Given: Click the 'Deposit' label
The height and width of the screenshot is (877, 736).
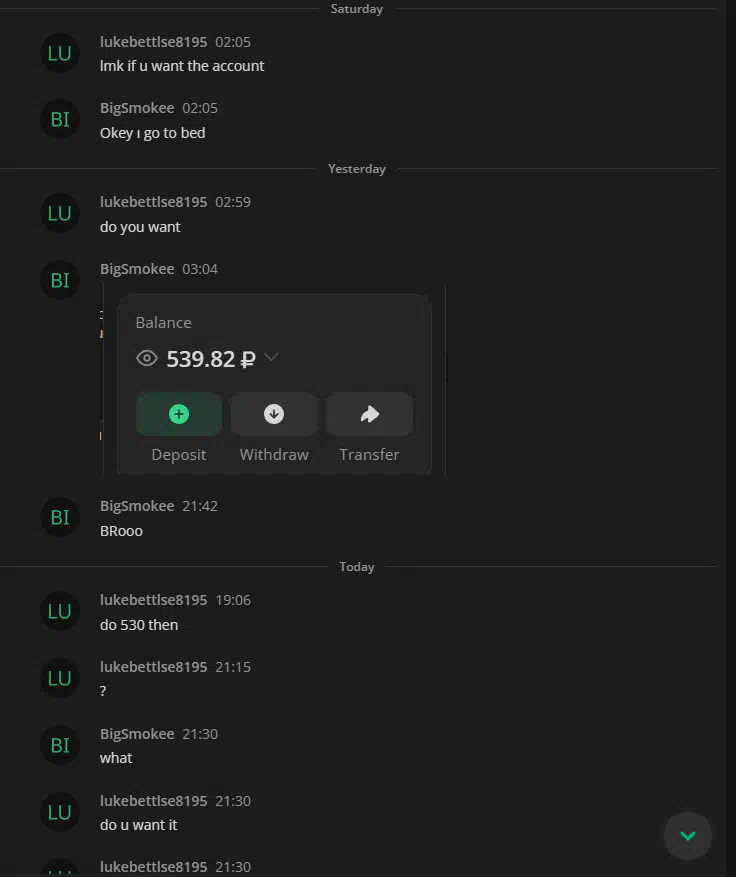Looking at the screenshot, I should coord(179,455).
